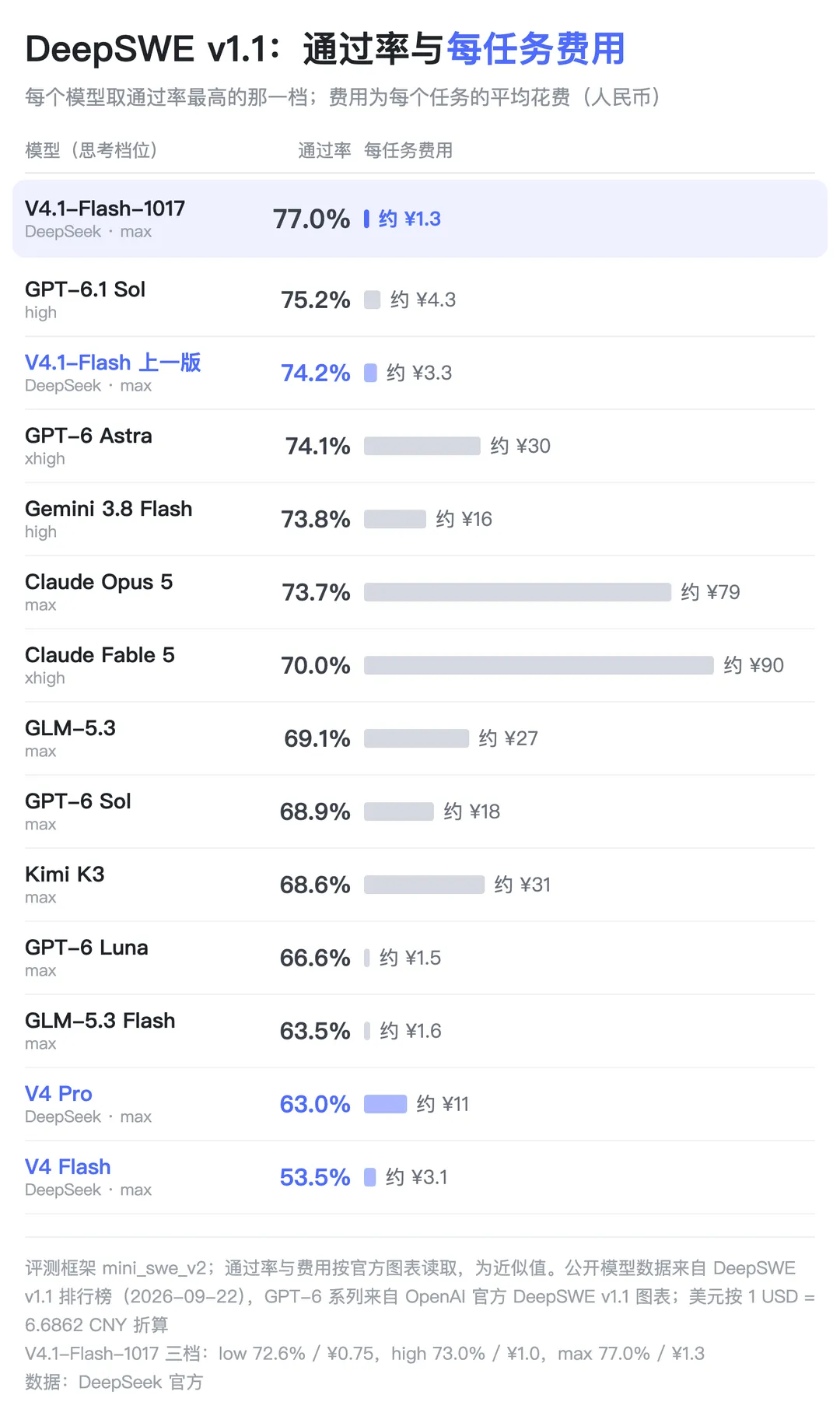Click the Kimi K3 cost bar

click(x=424, y=885)
